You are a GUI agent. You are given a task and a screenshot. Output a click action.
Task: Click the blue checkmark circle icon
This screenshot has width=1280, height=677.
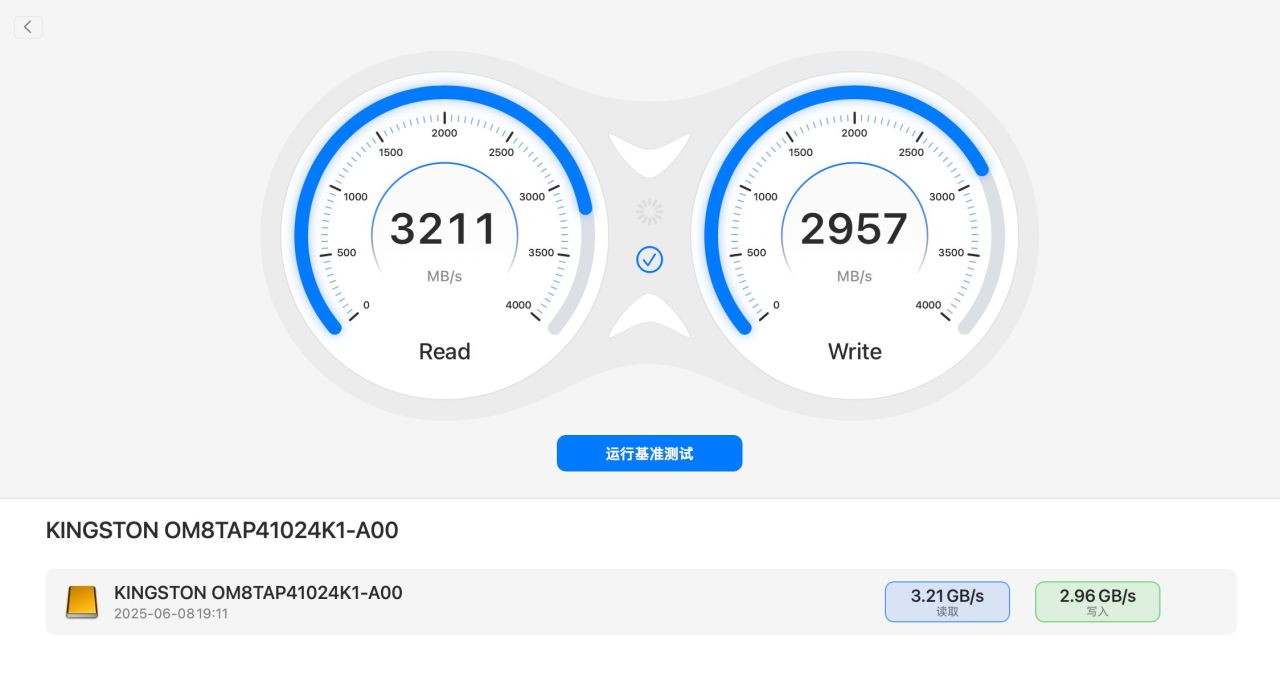(x=650, y=260)
